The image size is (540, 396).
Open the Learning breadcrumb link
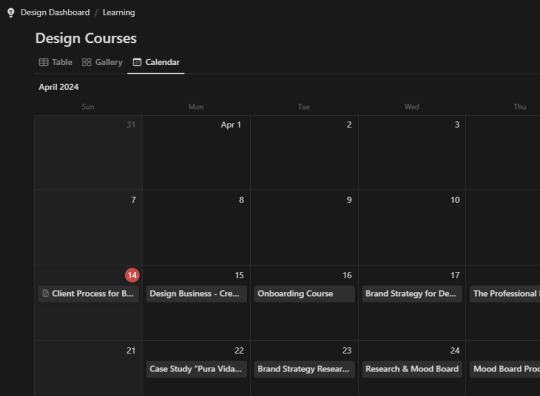pyautogui.click(x=119, y=12)
